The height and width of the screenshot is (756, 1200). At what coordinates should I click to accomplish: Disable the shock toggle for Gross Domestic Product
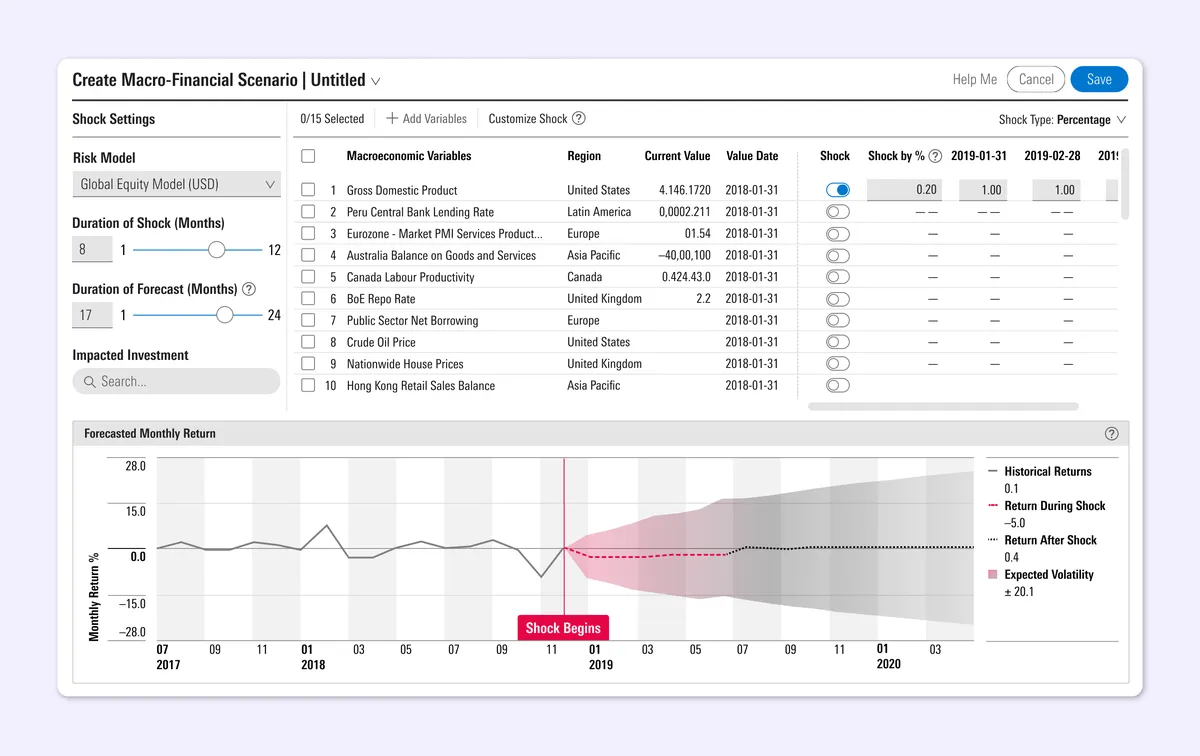(x=838, y=190)
